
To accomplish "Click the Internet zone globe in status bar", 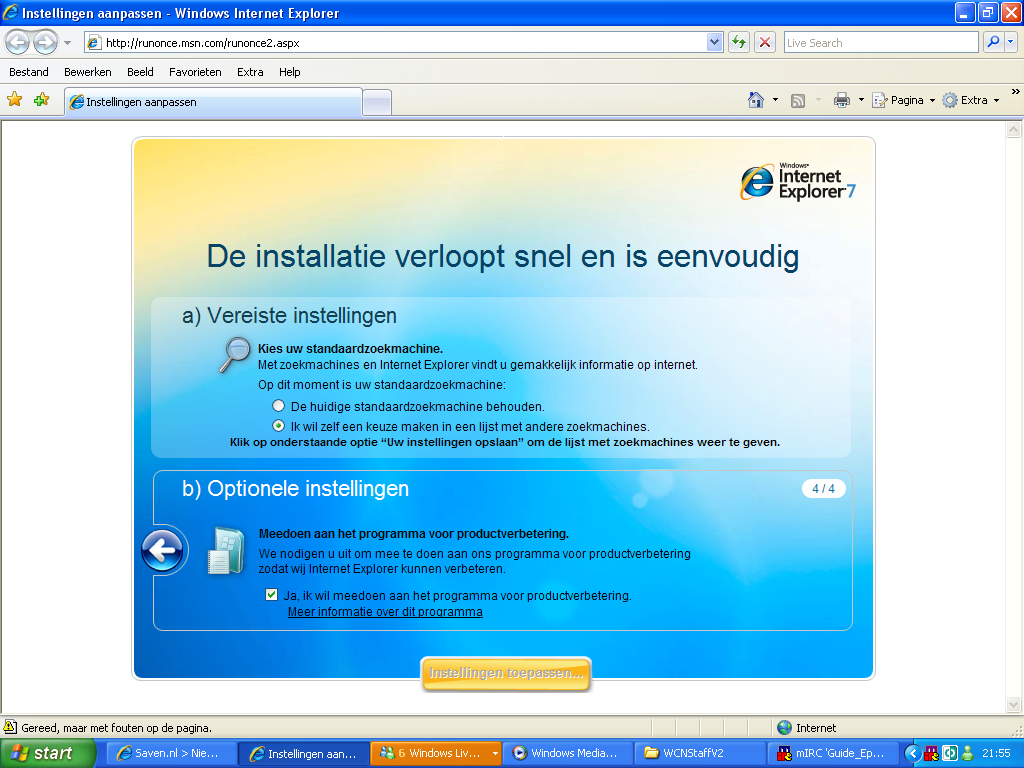I will (784, 728).
